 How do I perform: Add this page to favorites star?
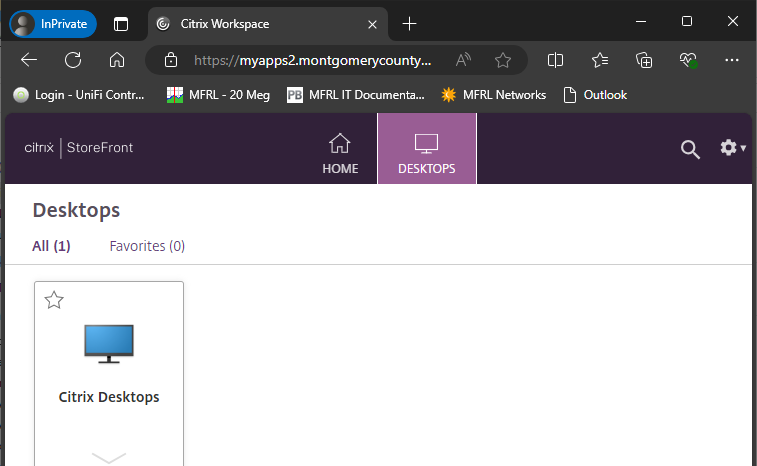(503, 60)
